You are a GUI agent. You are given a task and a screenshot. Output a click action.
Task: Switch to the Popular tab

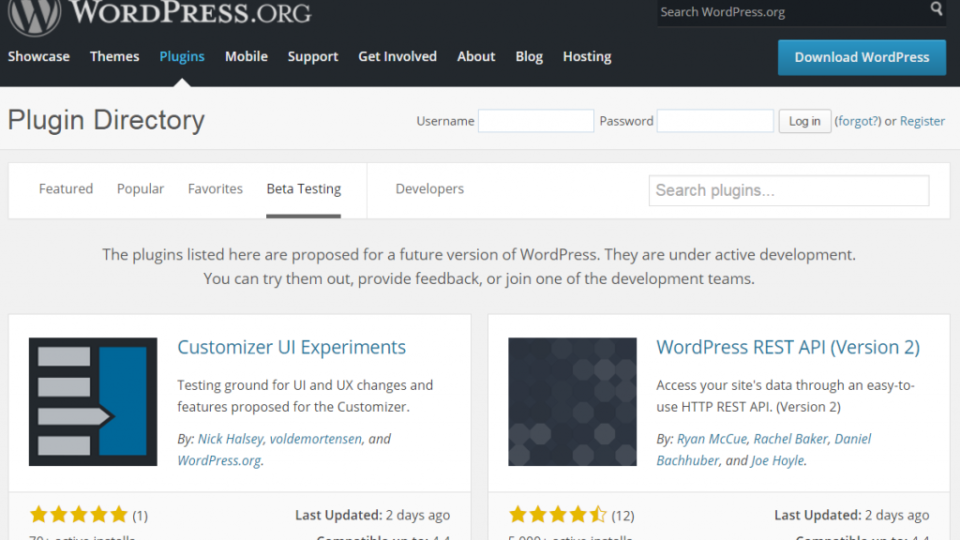[x=140, y=189]
